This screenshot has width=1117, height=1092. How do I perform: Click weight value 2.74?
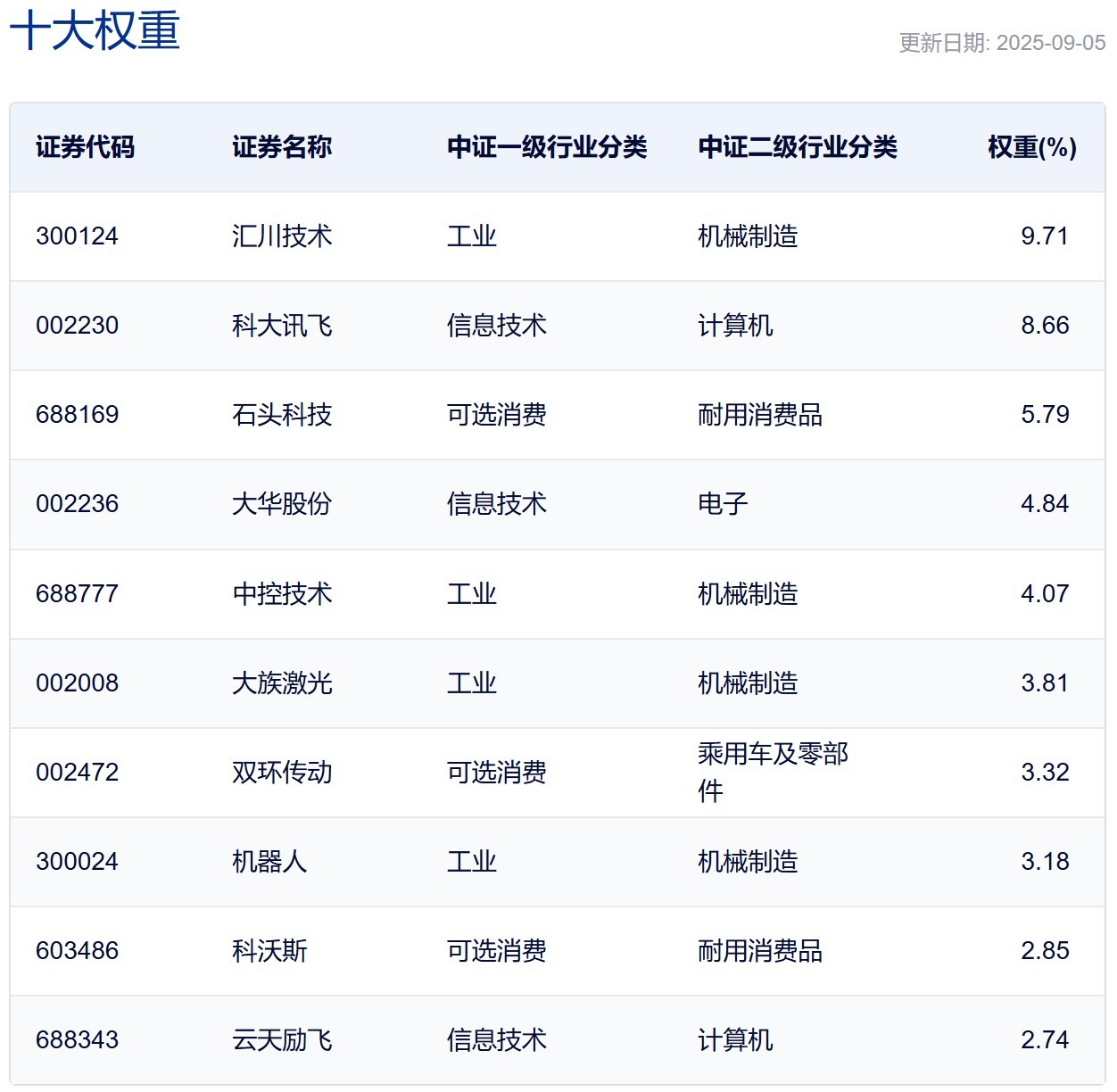(1045, 1040)
